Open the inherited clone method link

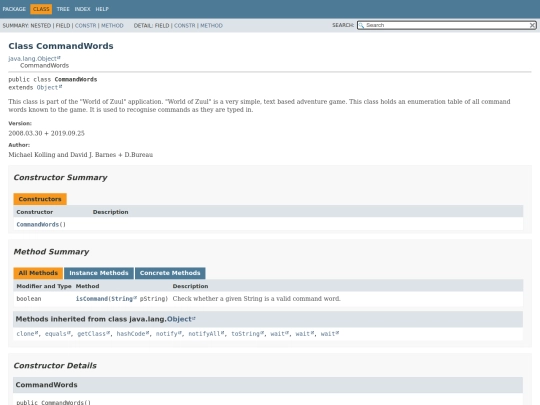pyautogui.click(x=27, y=334)
